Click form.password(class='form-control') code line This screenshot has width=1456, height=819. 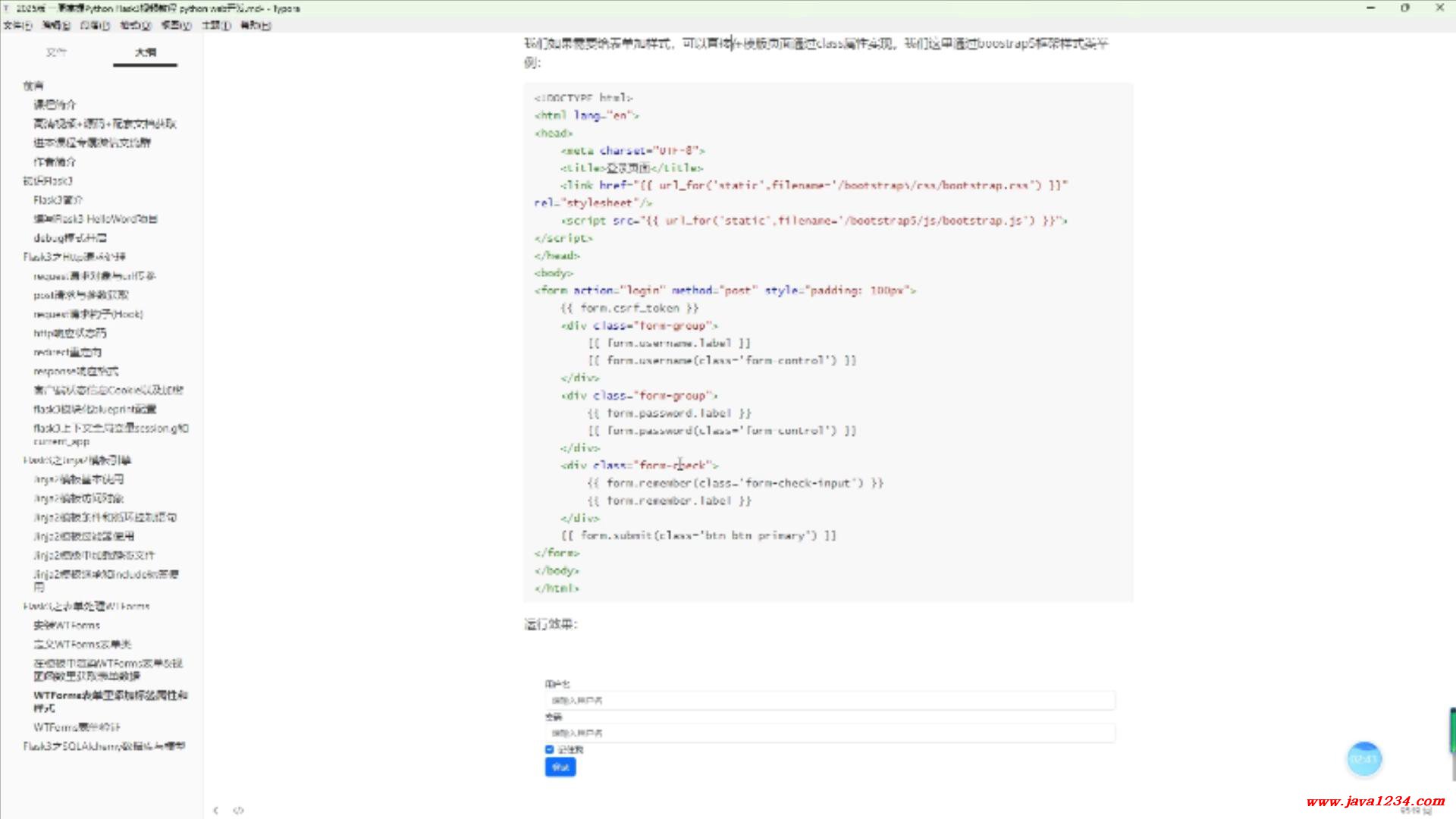pos(722,431)
